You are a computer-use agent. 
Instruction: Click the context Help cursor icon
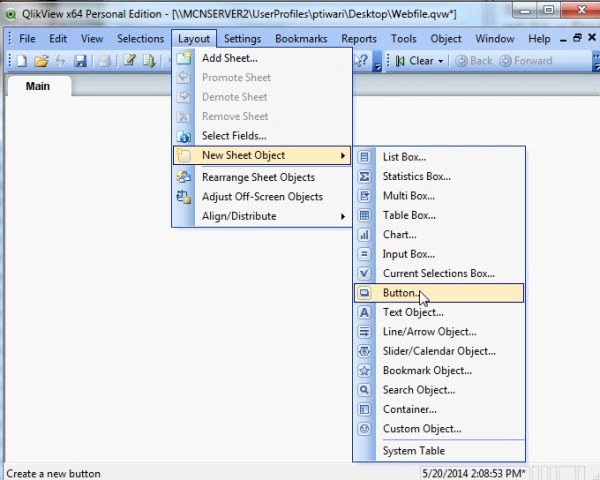361,60
